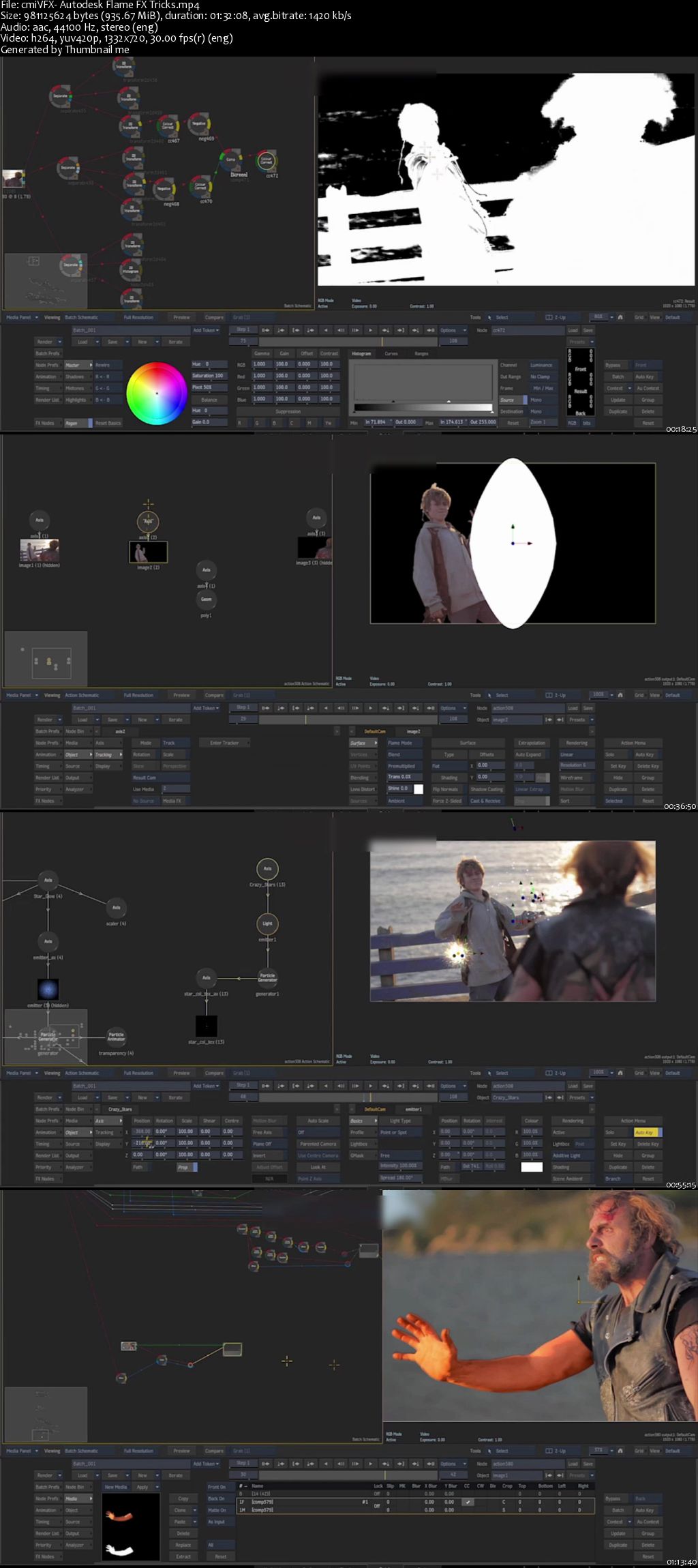Click the 2-Up viewport layout icon at 00:18:25
The width and height of the screenshot is (698, 1568).
click(549, 317)
